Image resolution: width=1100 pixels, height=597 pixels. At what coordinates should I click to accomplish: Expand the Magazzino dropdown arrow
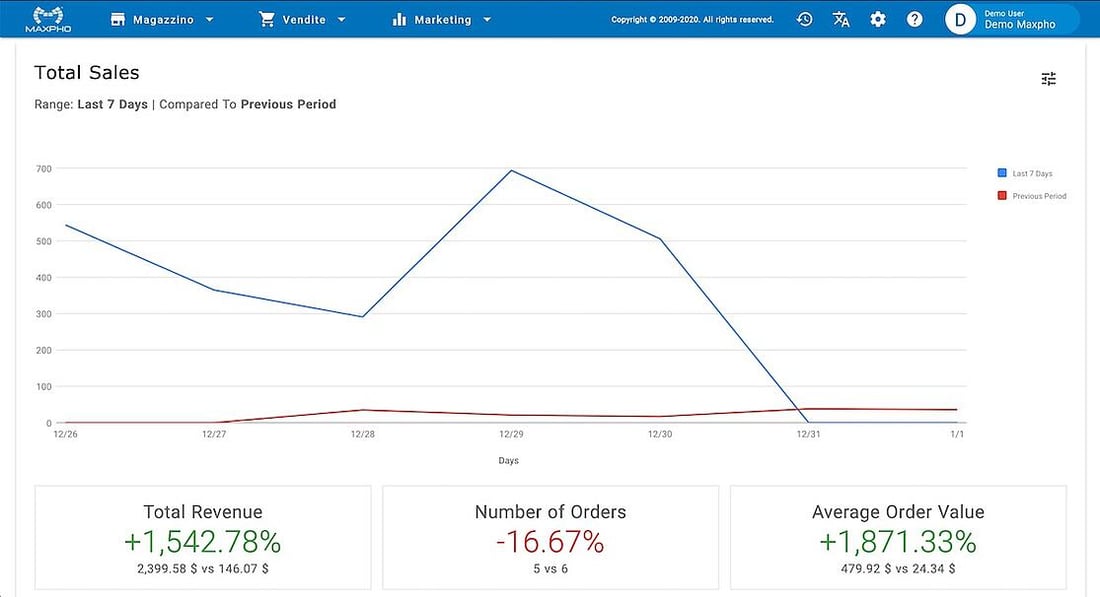[x=209, y=20]
